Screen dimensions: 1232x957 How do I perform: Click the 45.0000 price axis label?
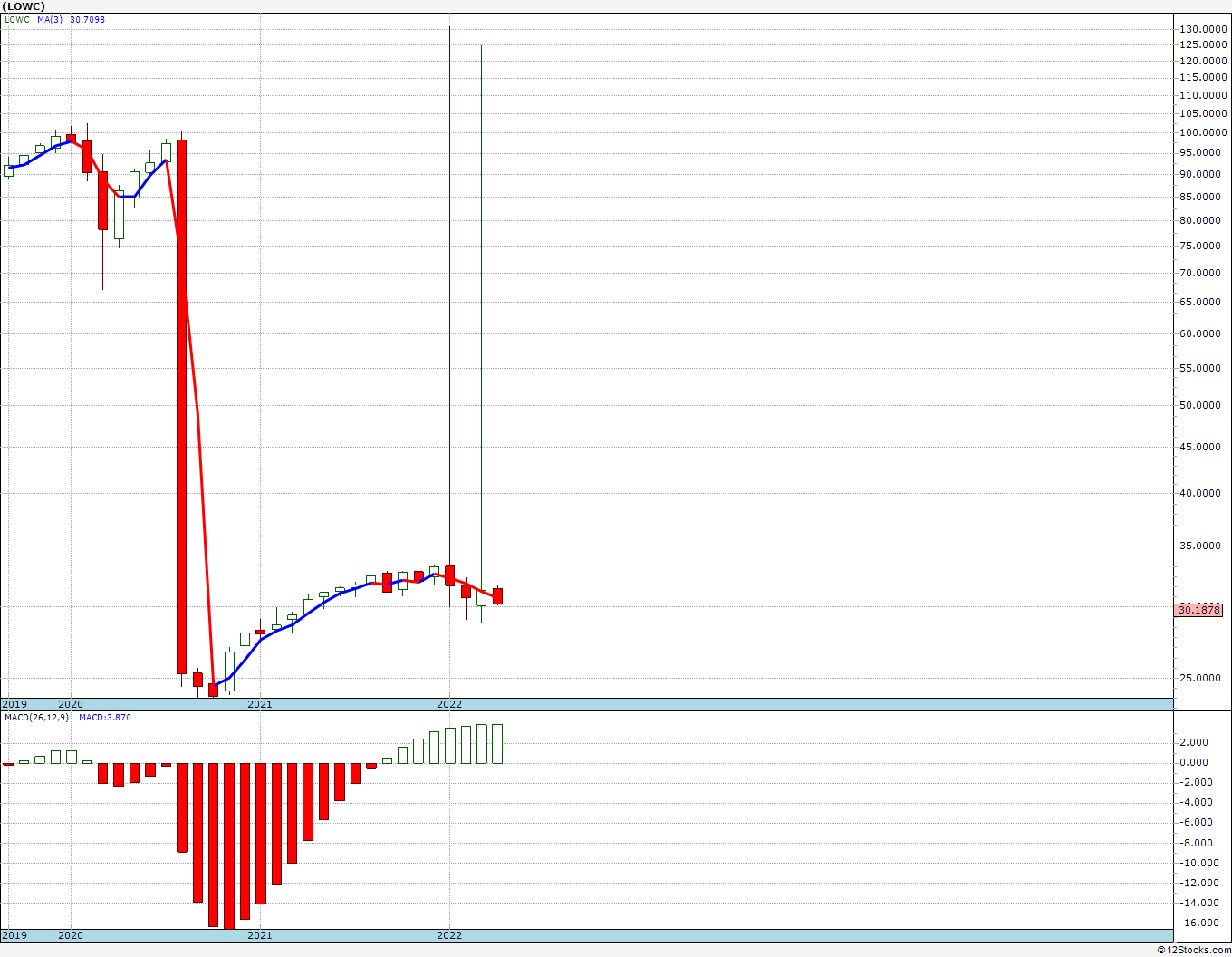point(1201,447)
